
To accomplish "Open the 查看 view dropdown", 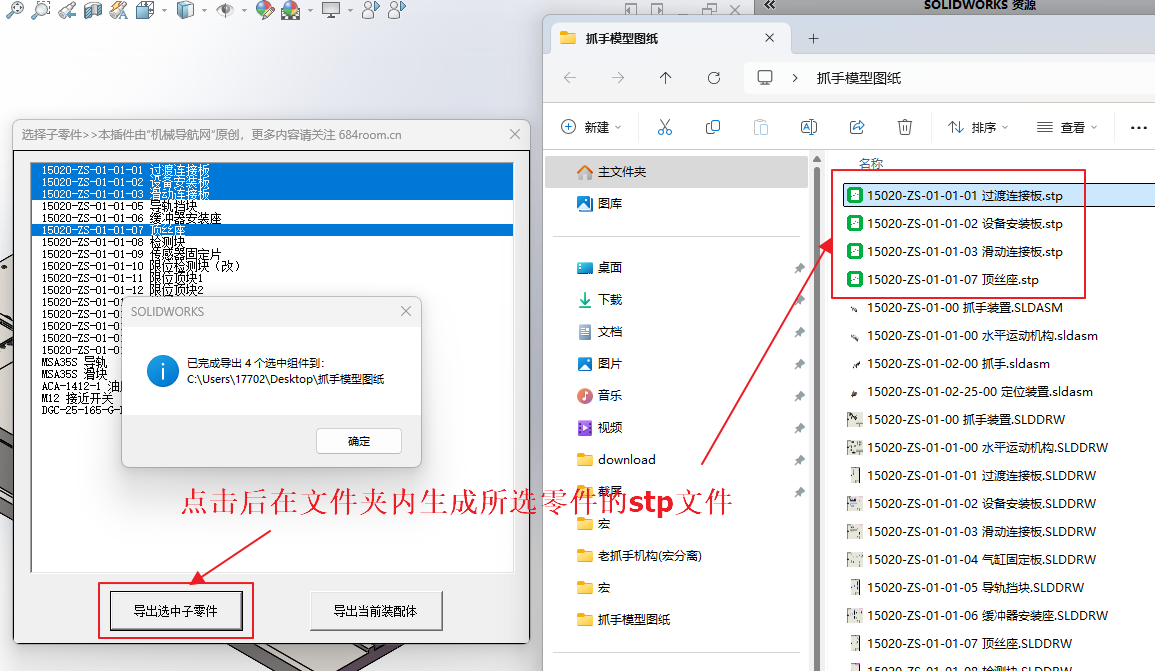I will pos(1067,127).
